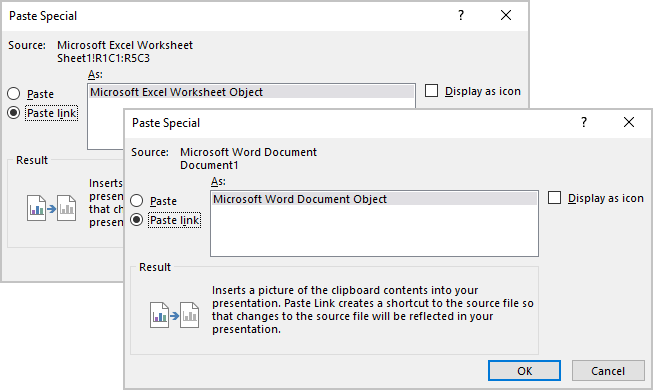Select Paste radio in Excel Worksheet dialog
This screenshot has height=390, width=653.
(x=14, y=94)
